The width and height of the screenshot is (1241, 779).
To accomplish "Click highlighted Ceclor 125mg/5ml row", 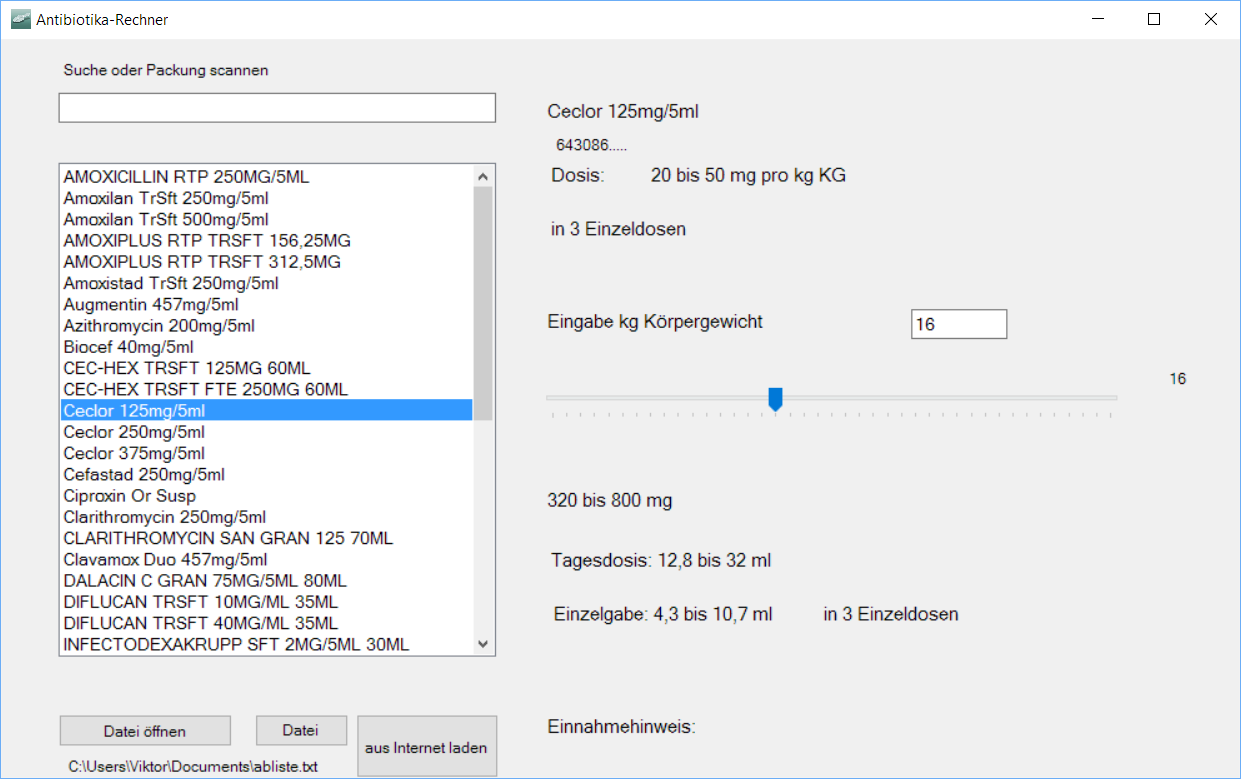I will click(266, 410).
